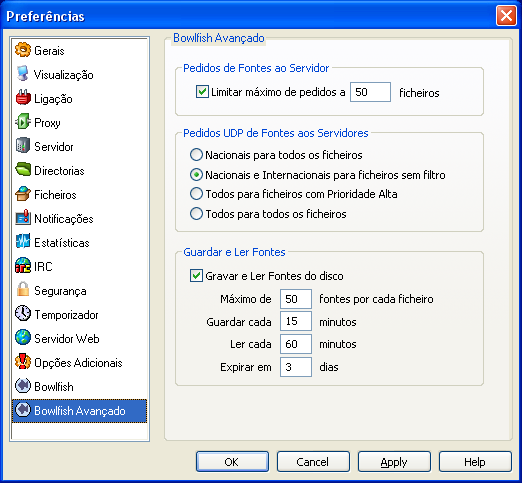
Task: Choose Todos para ficheiros com Prioridade Alta
Action: click(x=196, y=194)
